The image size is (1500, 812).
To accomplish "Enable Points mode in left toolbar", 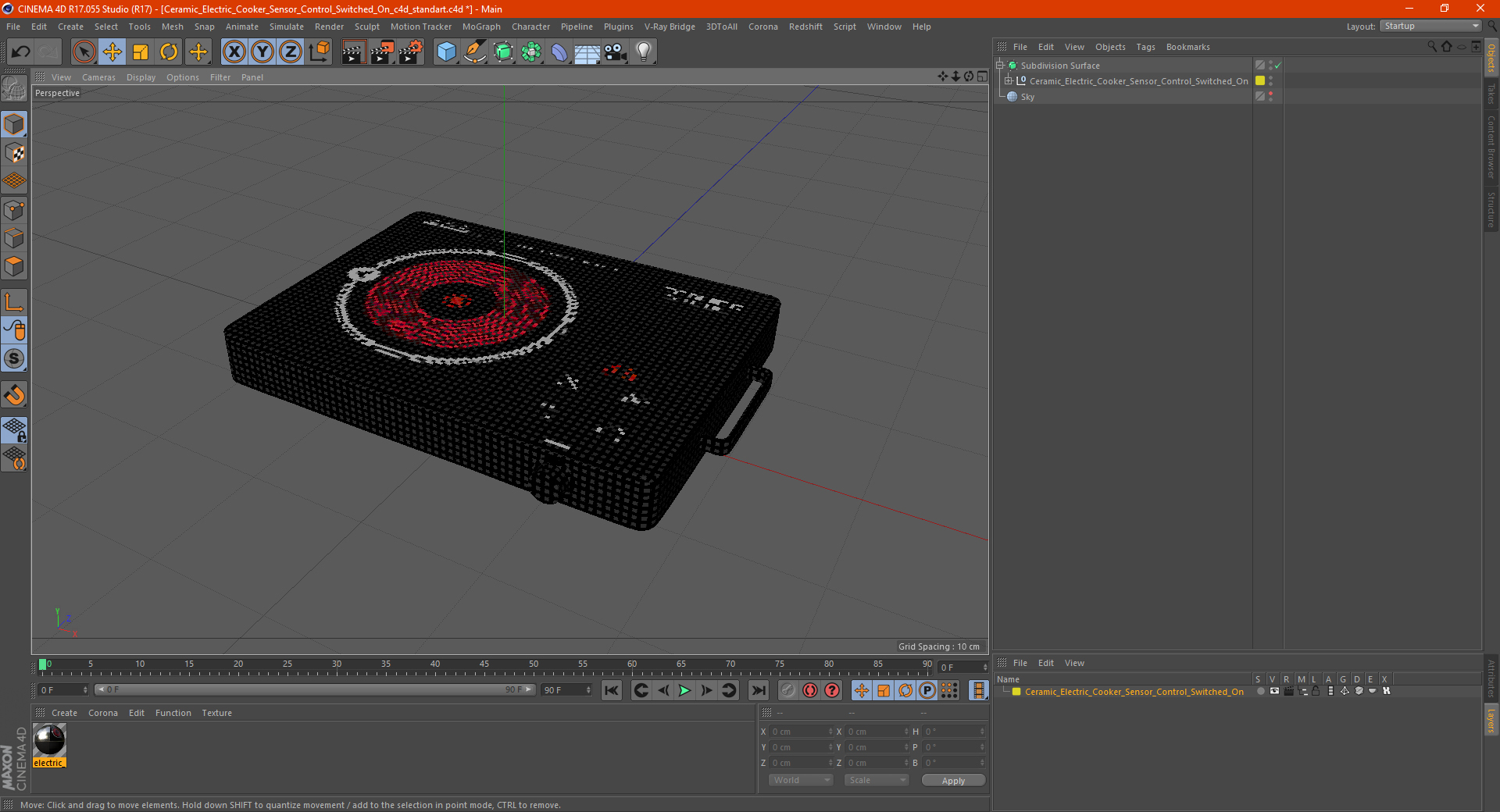I will [x=15, y=210].
